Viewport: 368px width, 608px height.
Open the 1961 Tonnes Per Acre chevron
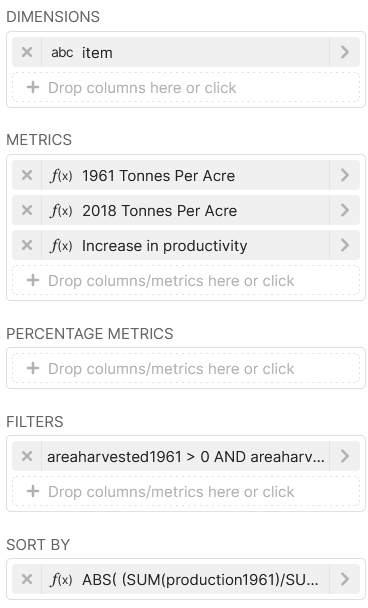345,175
